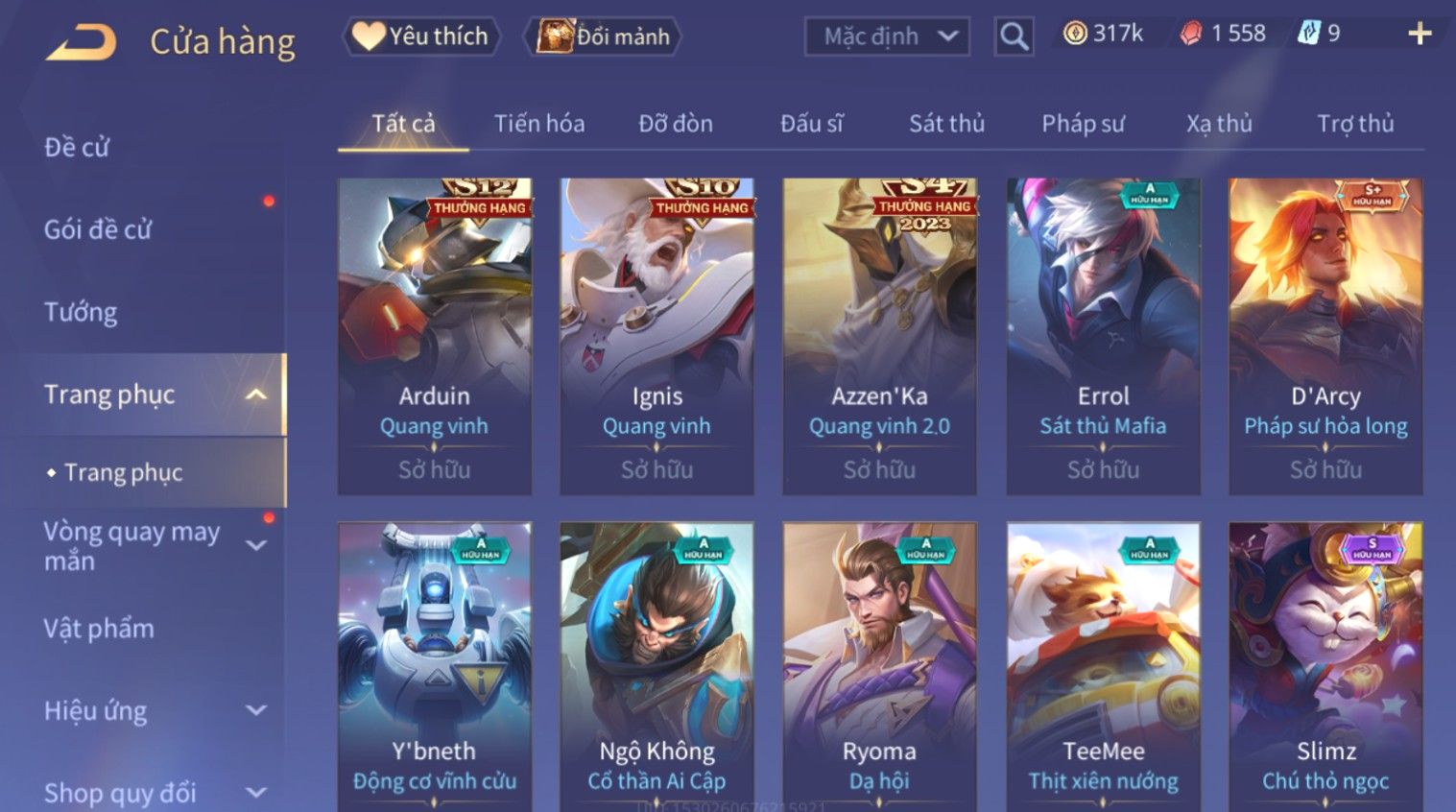
Task: Go back using the gold return arrow
Action: click(x=81, y=41)
